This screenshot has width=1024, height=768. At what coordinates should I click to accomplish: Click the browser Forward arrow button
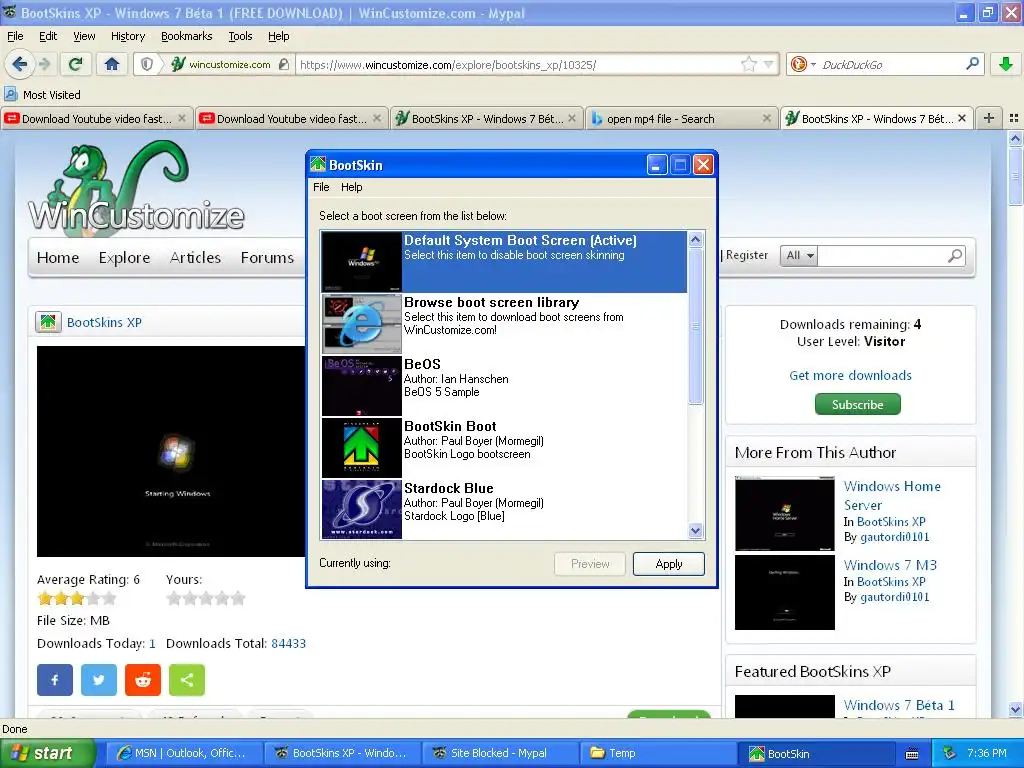[x=44, y=64]
